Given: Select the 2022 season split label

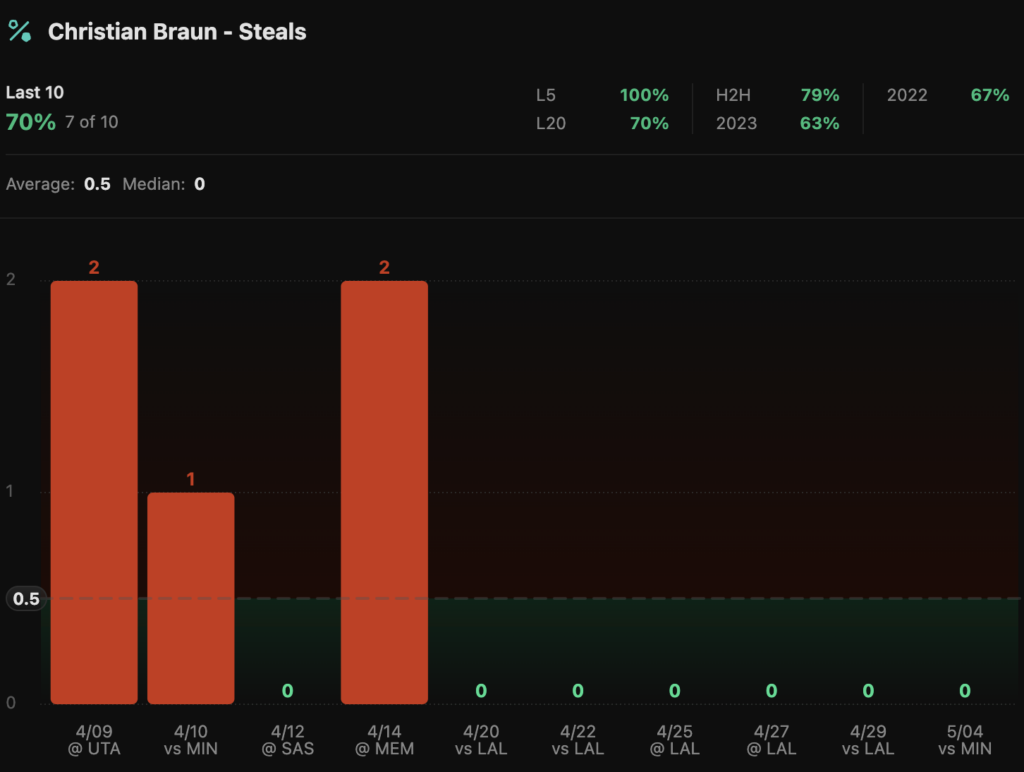Looking at the screenshot, I should (907, 95).
